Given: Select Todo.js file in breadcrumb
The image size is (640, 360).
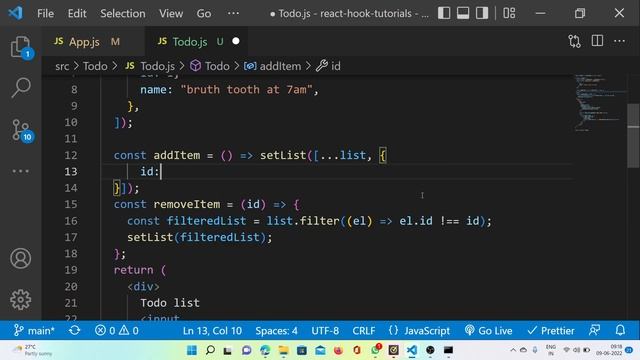Looking at the screenshot, I should 158,66.
